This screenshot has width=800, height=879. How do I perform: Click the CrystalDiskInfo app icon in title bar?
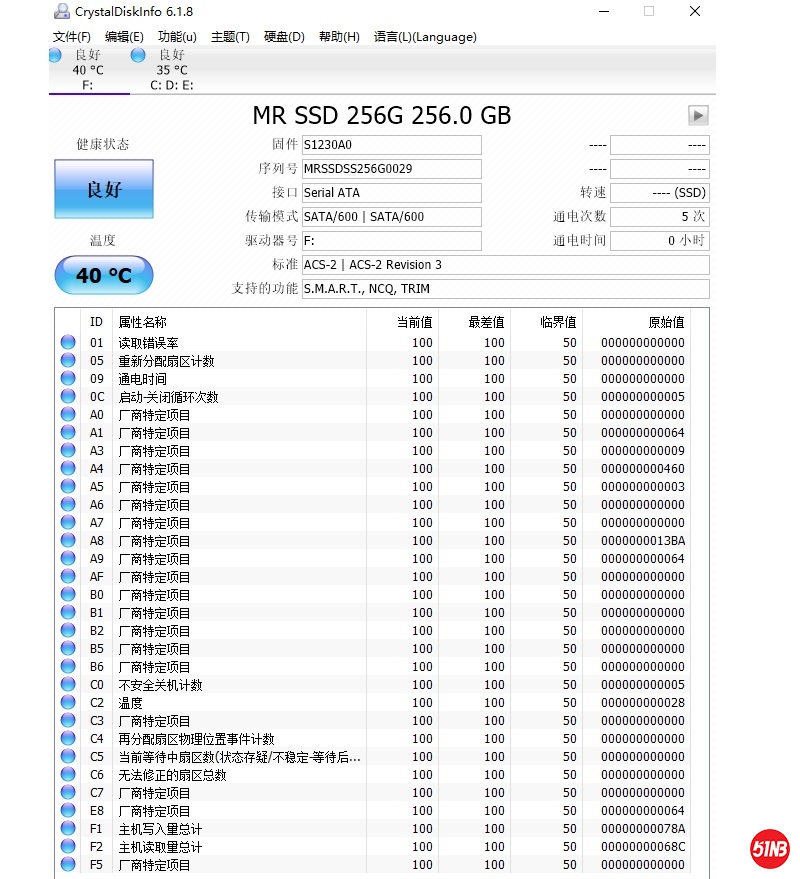pyautogui.click(x=60, y=11)
